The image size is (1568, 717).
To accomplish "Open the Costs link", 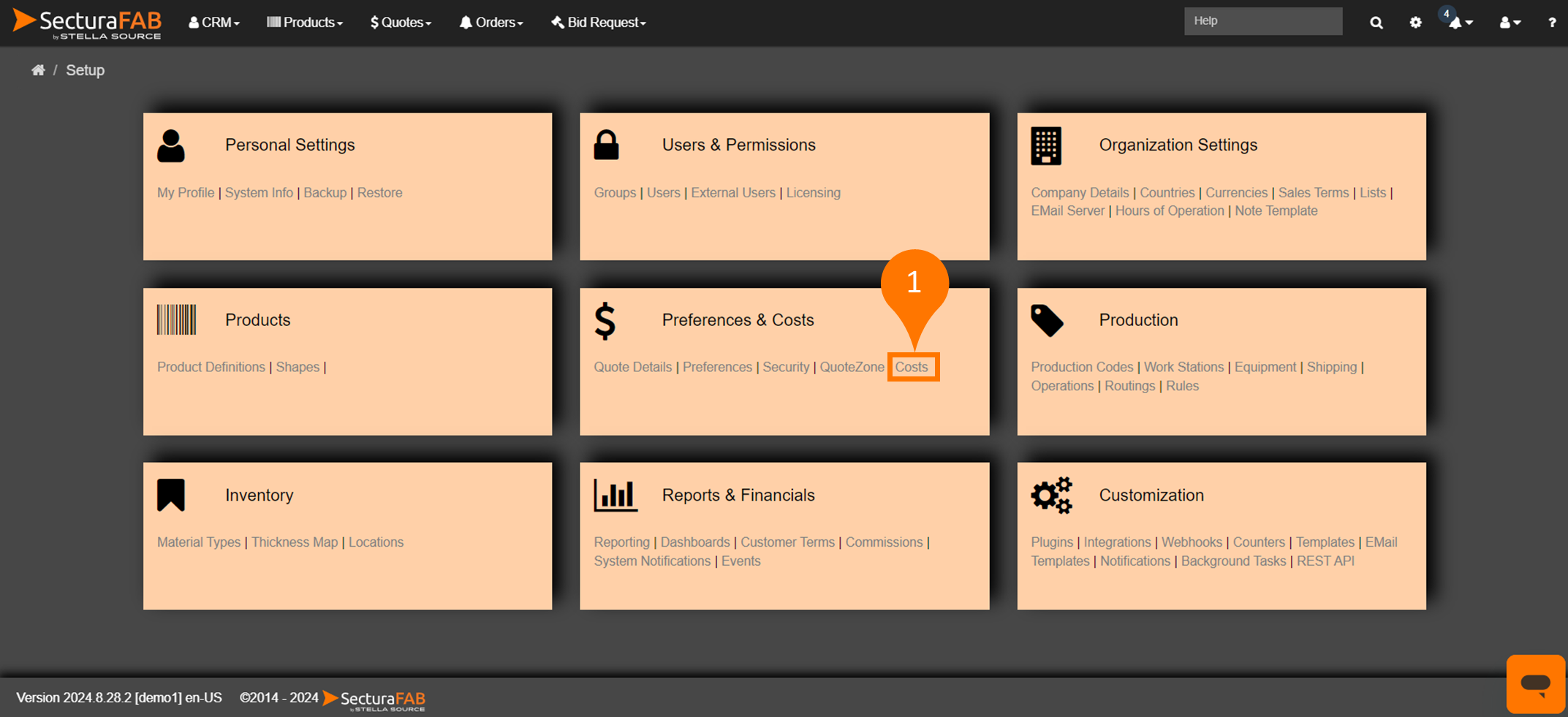I will click(x=911, y=367).
